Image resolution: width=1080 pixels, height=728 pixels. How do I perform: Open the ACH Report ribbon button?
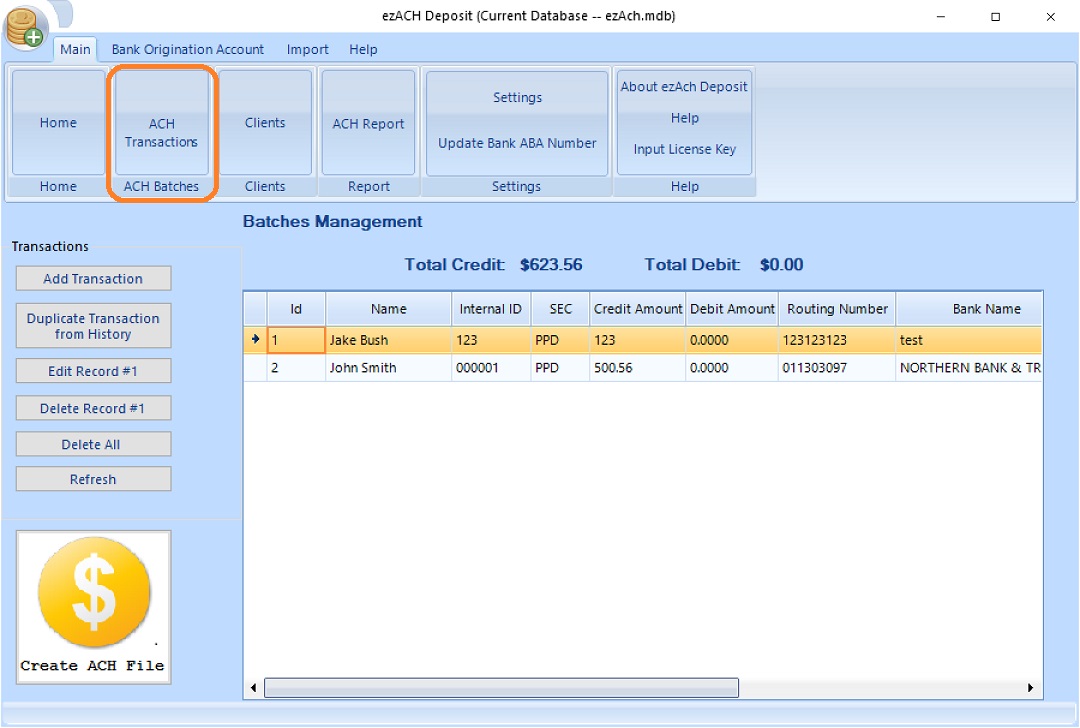(x=368, y=124)
